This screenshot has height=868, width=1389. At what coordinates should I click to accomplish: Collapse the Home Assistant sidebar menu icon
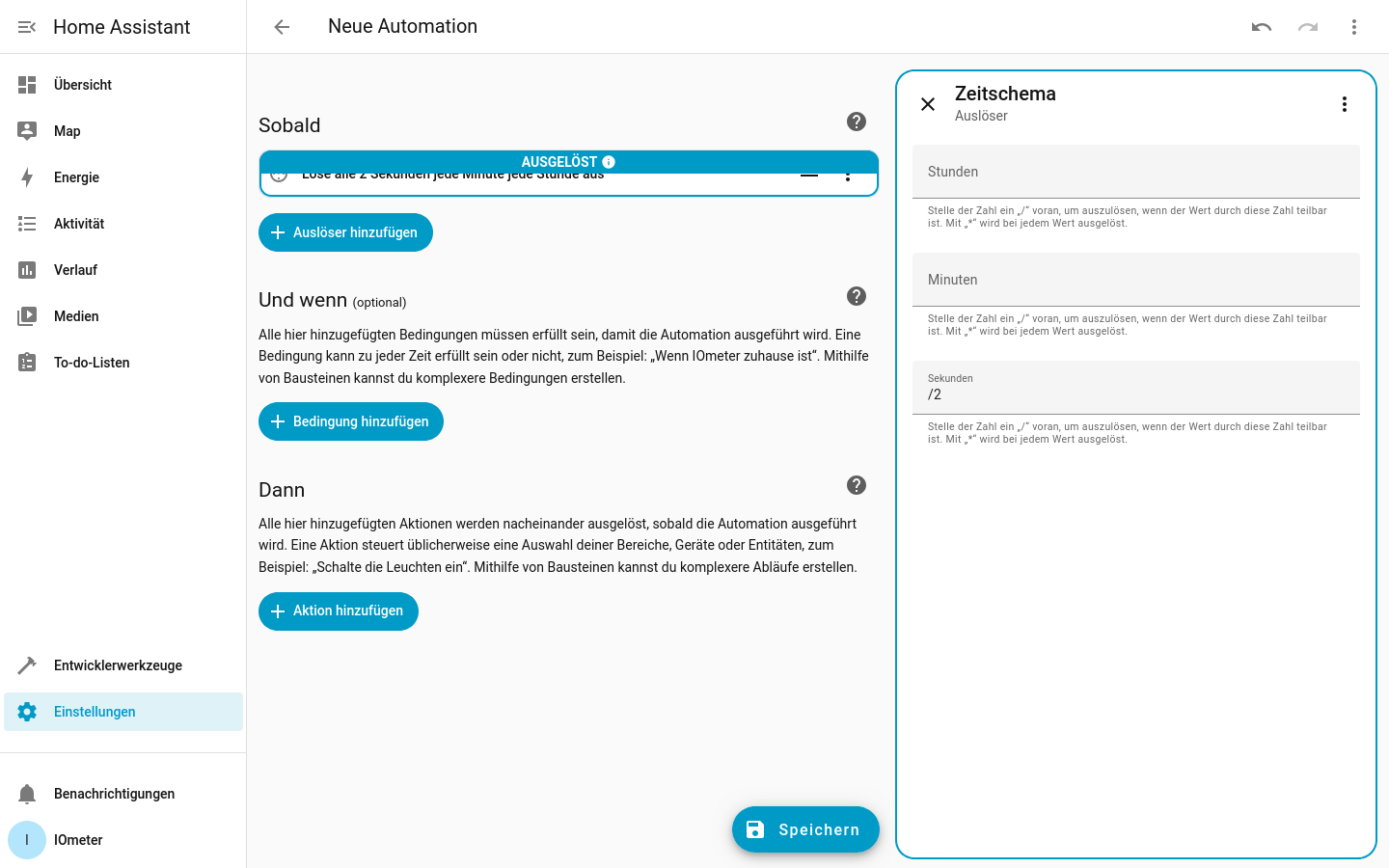(27, 27)
